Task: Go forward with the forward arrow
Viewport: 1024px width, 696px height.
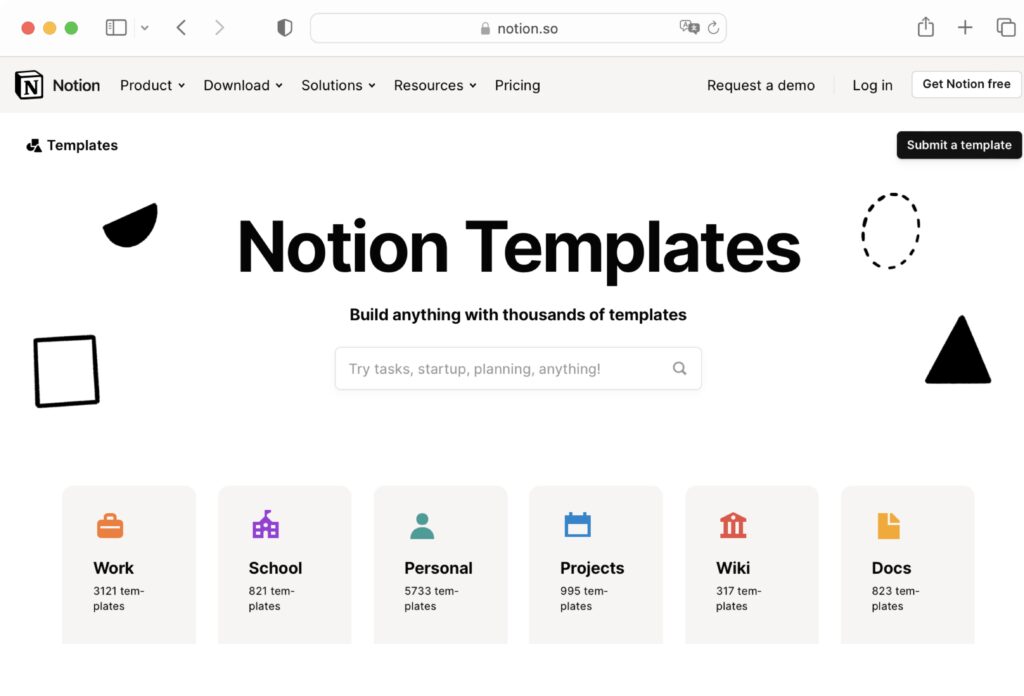Action: point(219,27)
